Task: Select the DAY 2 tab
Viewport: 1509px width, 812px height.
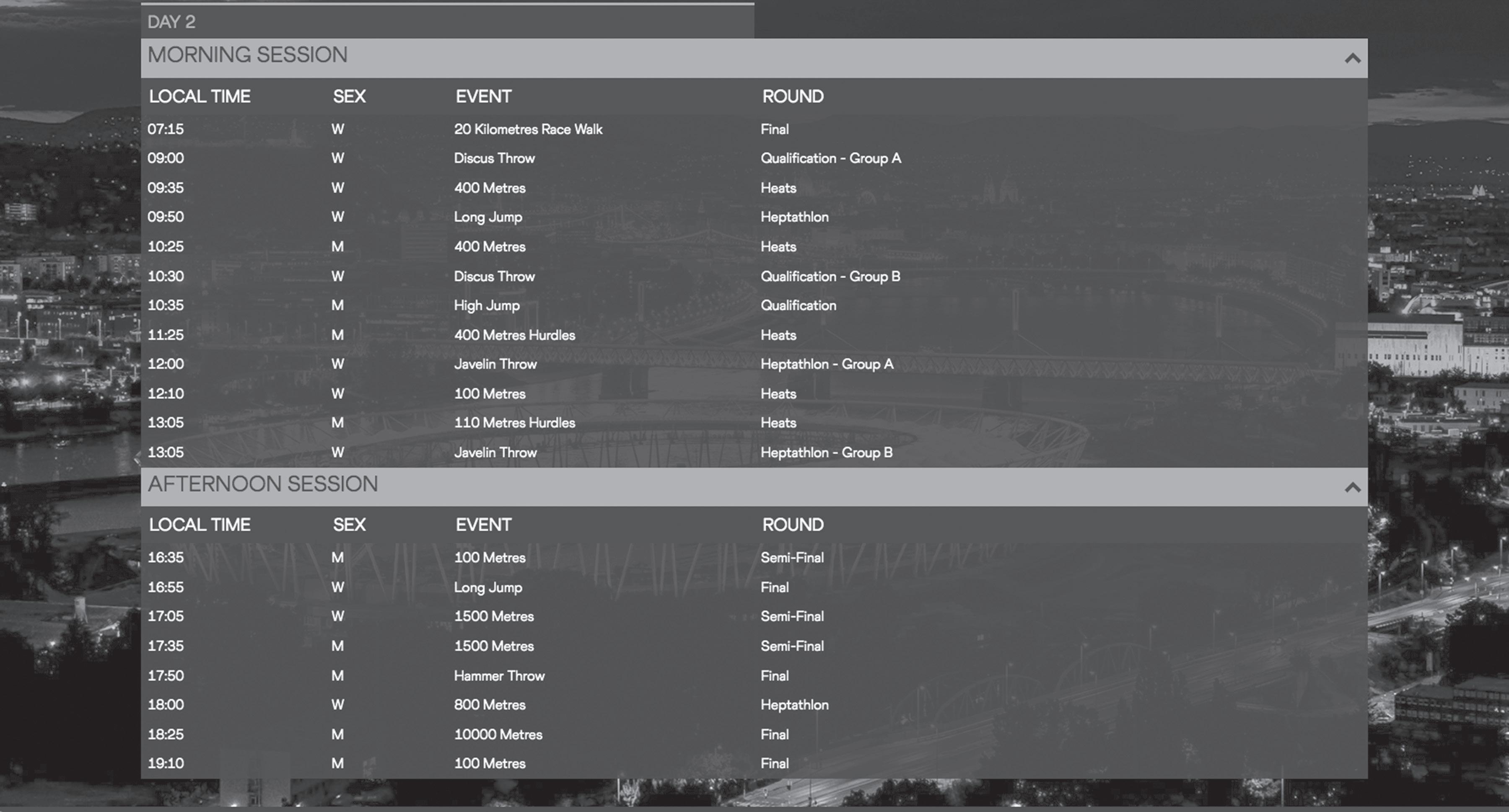Action: (x=171, y=22)
